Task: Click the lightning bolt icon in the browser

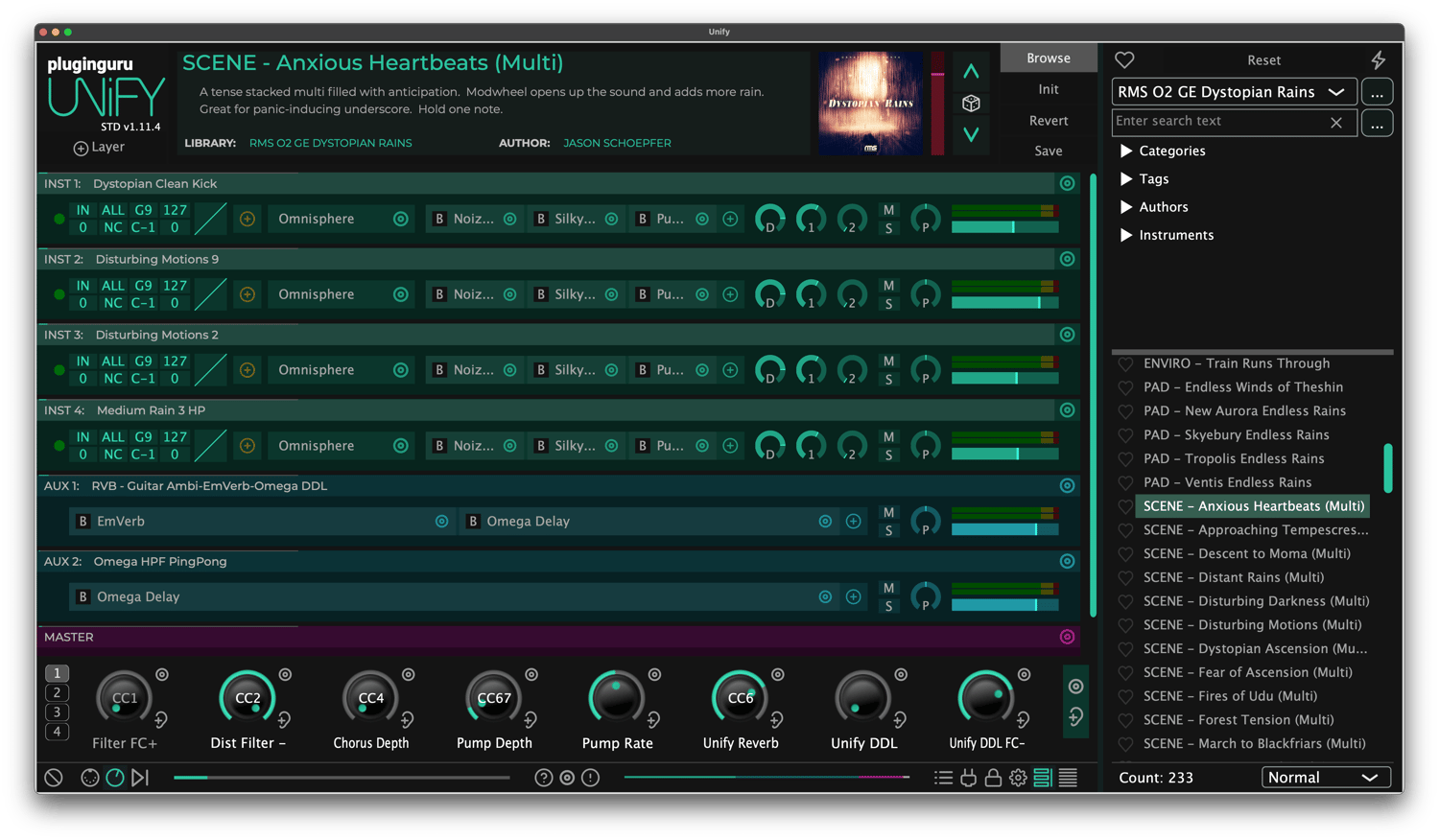Action: click(x=1379, y=59)
